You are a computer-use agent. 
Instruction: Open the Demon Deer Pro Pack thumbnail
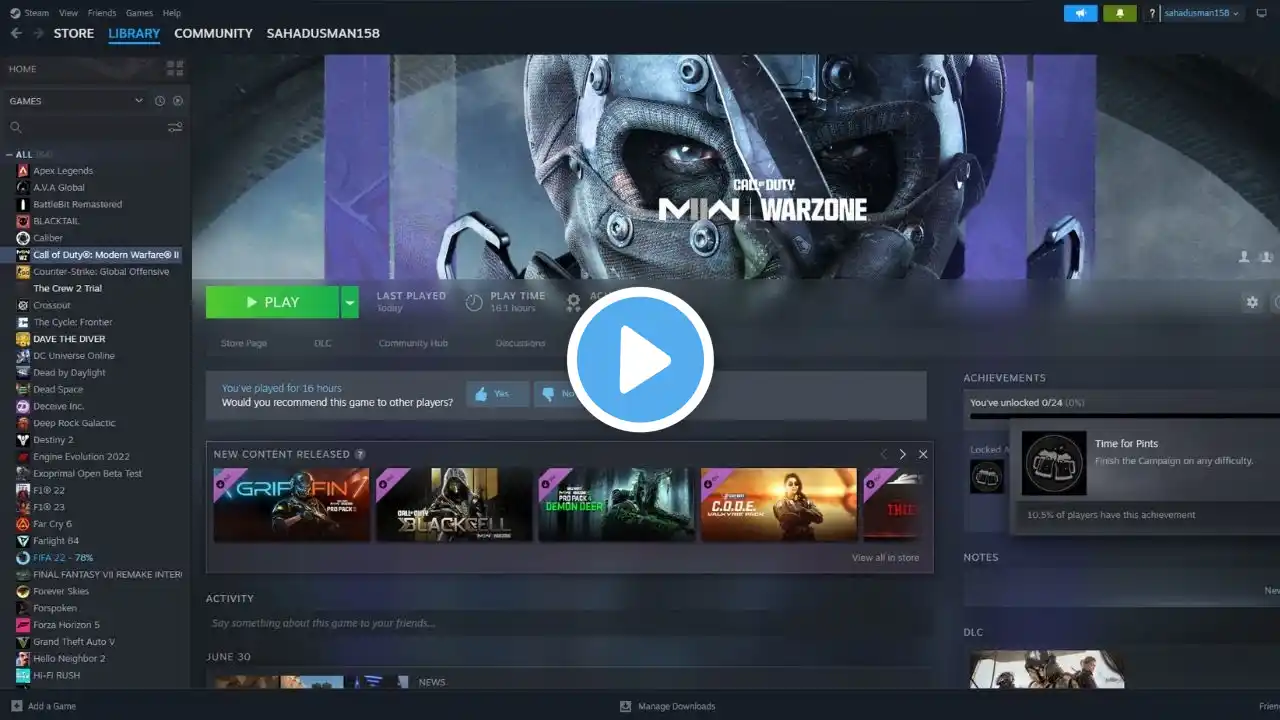point(616,505)
